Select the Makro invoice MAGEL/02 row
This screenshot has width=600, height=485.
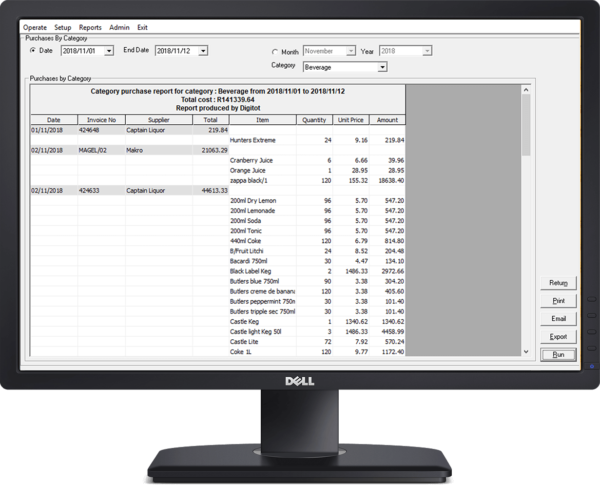click(129, 150)
